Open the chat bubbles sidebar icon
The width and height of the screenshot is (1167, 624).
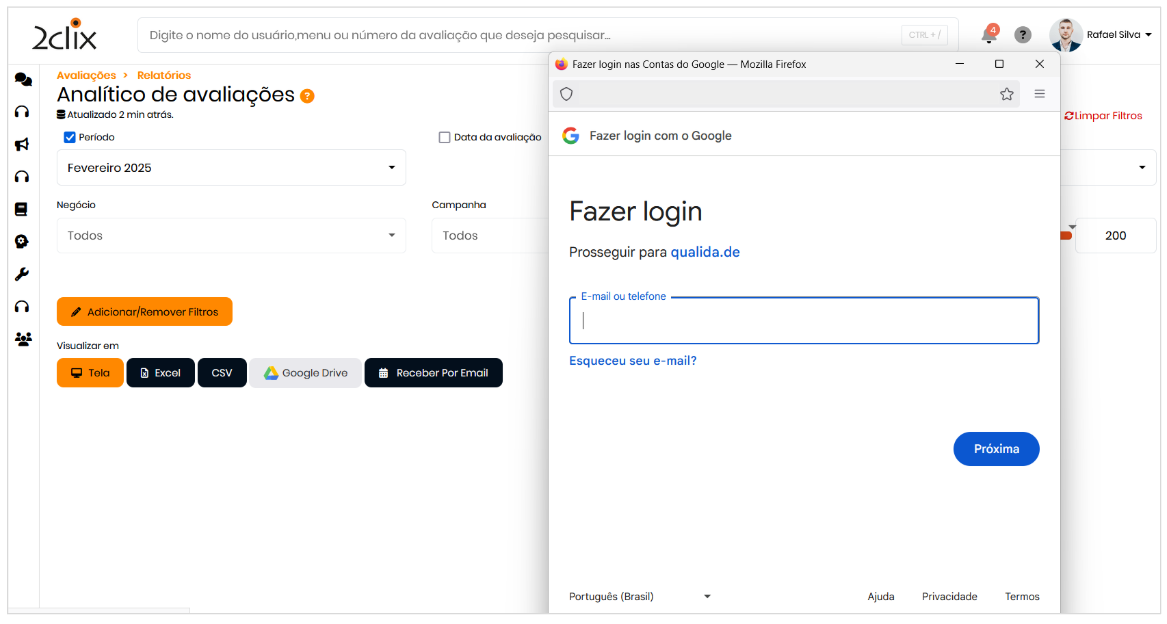pos(22,80)
